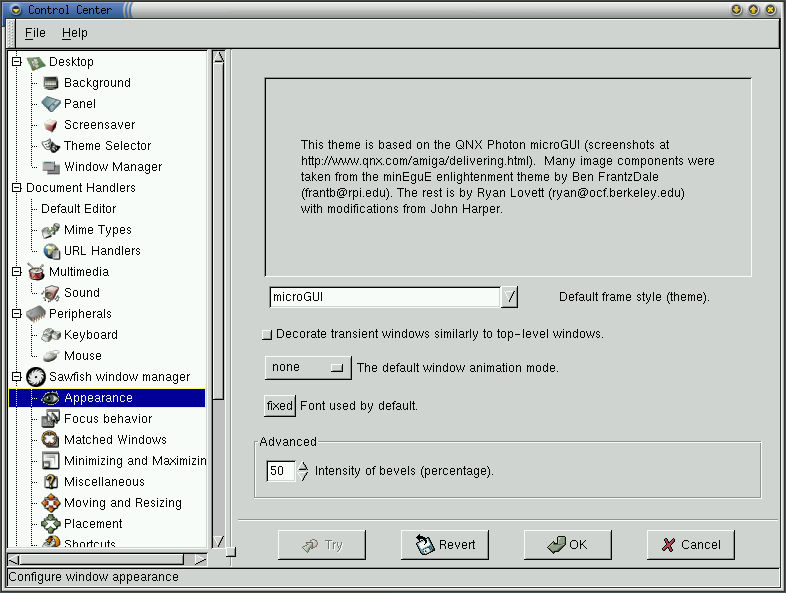
Task: Click the fixed font selector button
Action: click(x=279, y=406)
